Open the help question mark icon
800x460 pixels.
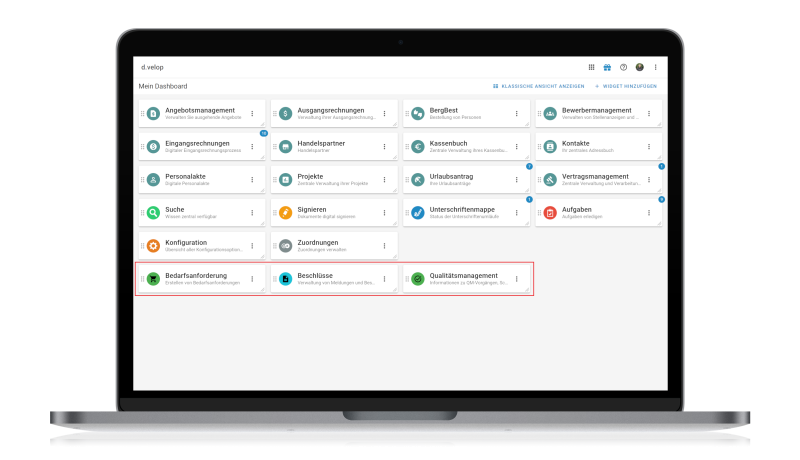(623, 67)
